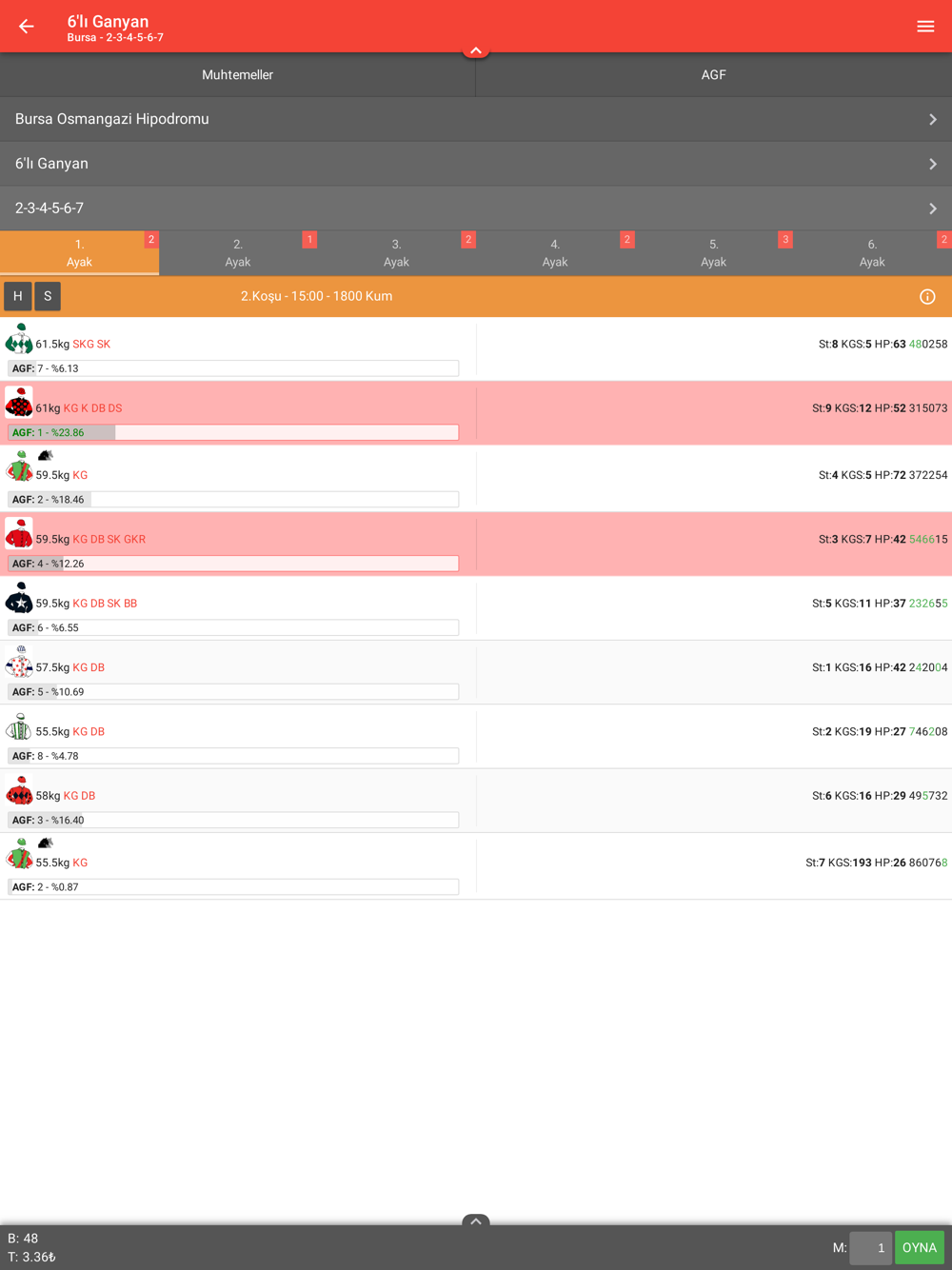Click red diamond silk of the 58kg horse
Image resolution: width=952 pixels, height=1270 pixels.
(x=19, y=790)
